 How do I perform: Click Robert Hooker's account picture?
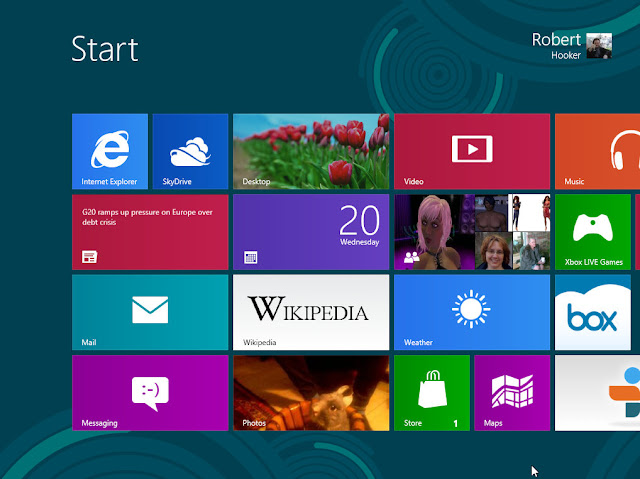tap(599, 46)
